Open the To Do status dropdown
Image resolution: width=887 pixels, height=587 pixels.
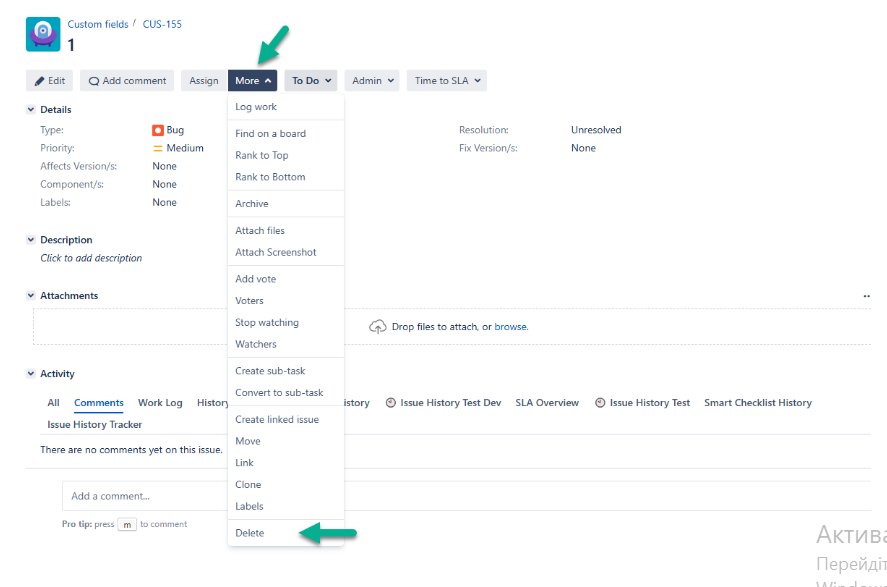pos(311,80)
